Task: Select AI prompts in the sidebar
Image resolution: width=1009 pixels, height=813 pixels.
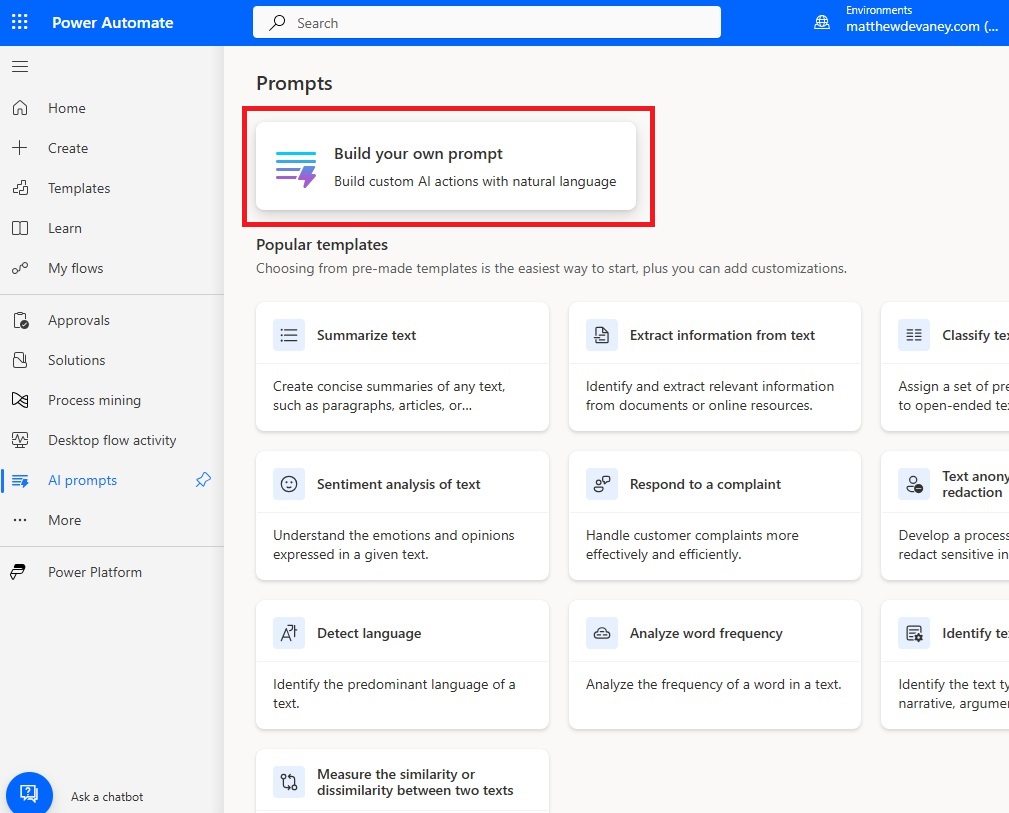Action: 82,480
